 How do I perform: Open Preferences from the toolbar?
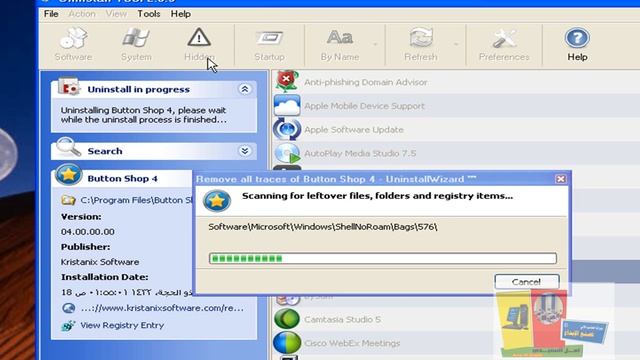pyautogui.click(x=504, y=44)
